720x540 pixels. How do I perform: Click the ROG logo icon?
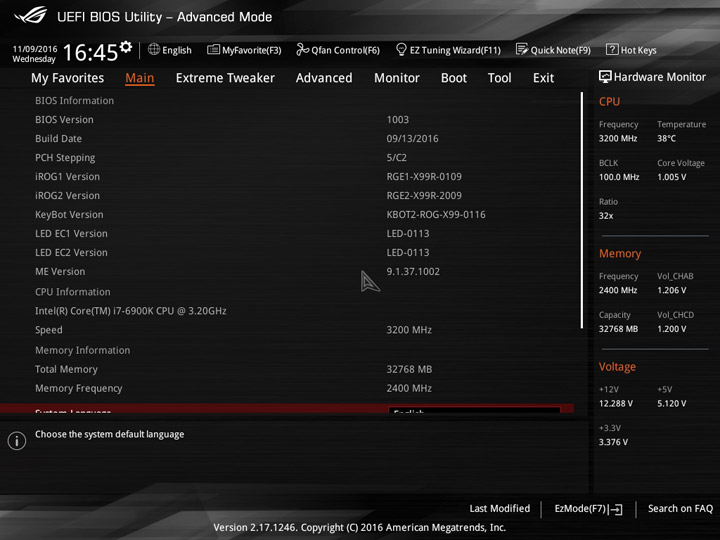tap(30, 16)
